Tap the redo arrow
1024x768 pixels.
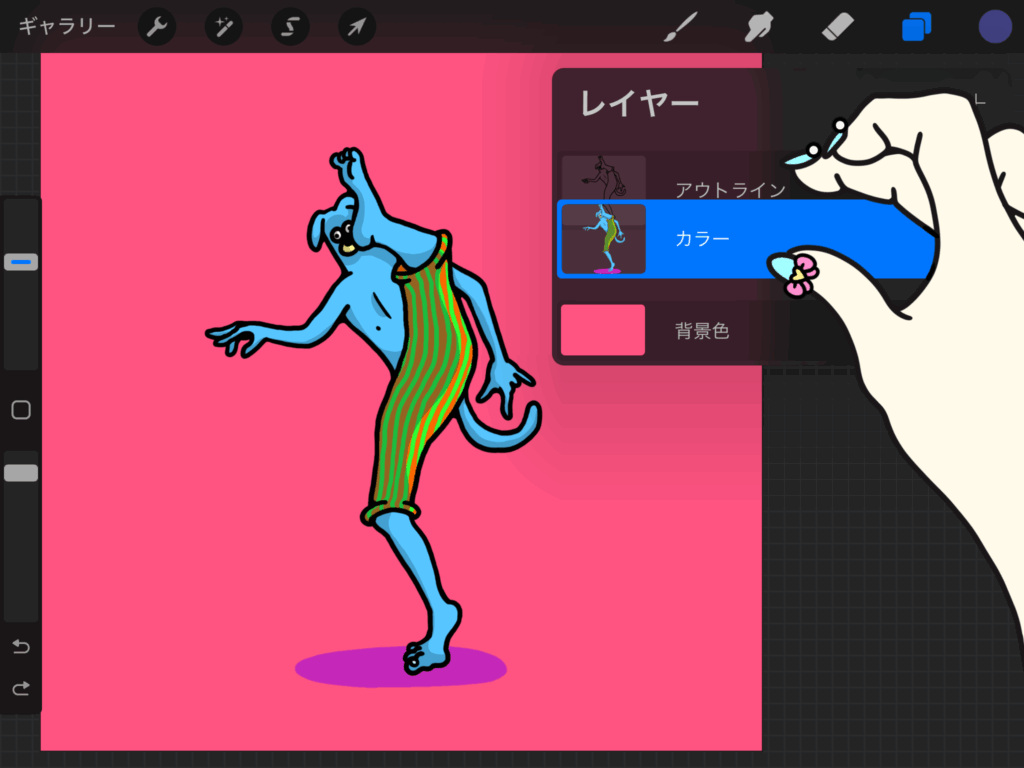tap(21, 688)
